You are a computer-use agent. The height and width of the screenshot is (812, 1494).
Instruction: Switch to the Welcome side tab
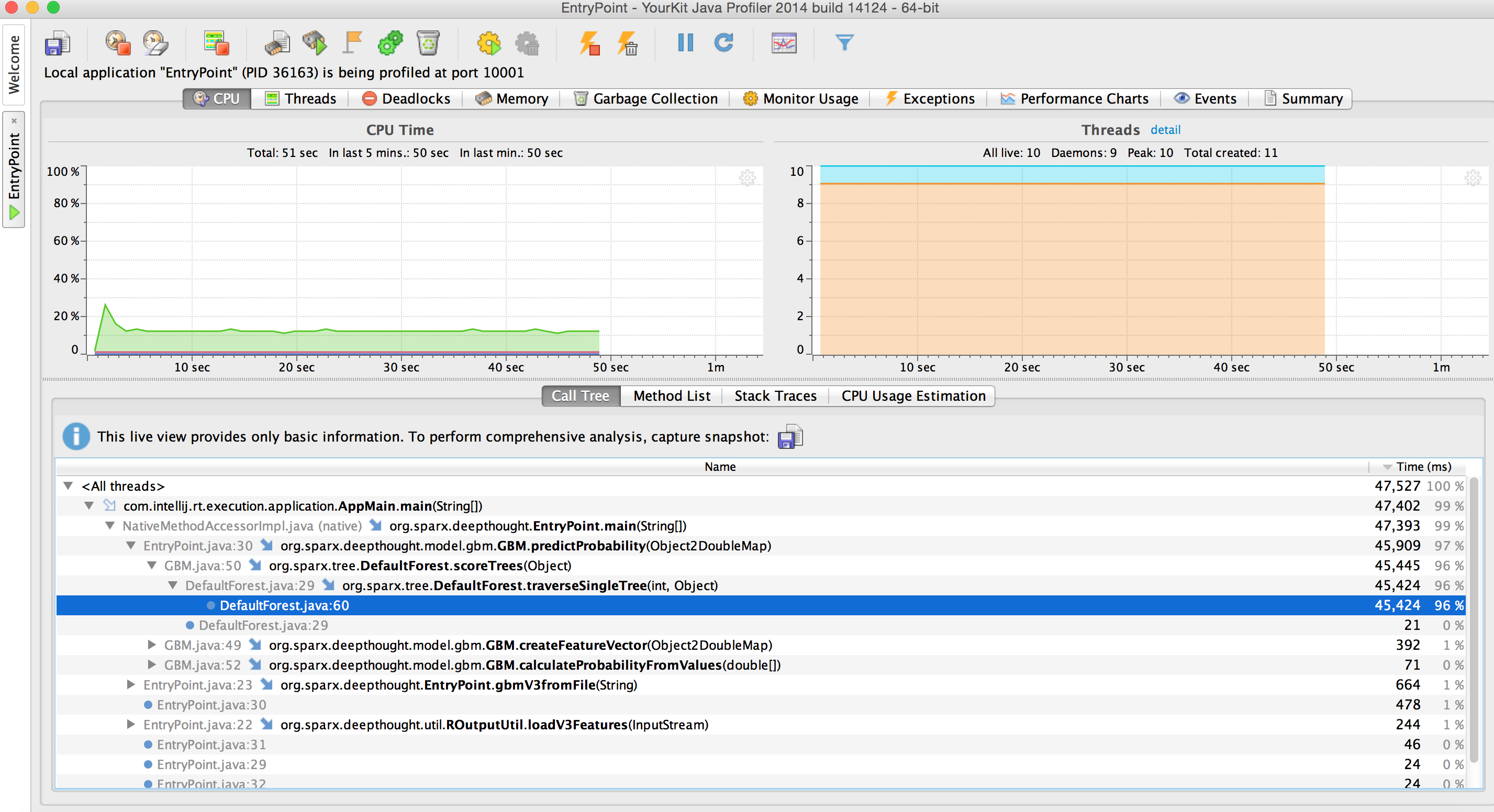point(14,64)
